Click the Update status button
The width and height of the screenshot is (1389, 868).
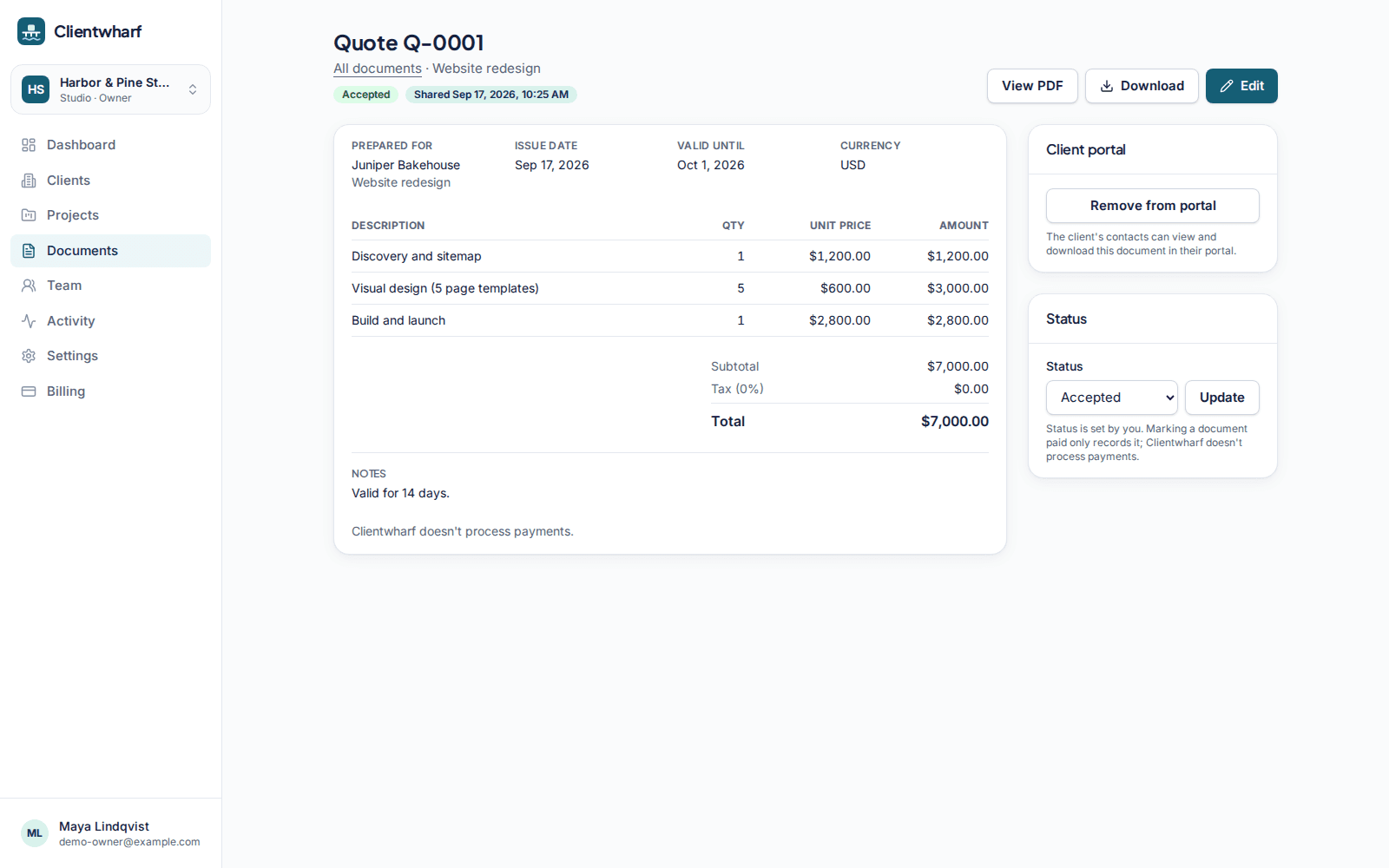[x=1221, y=398]
